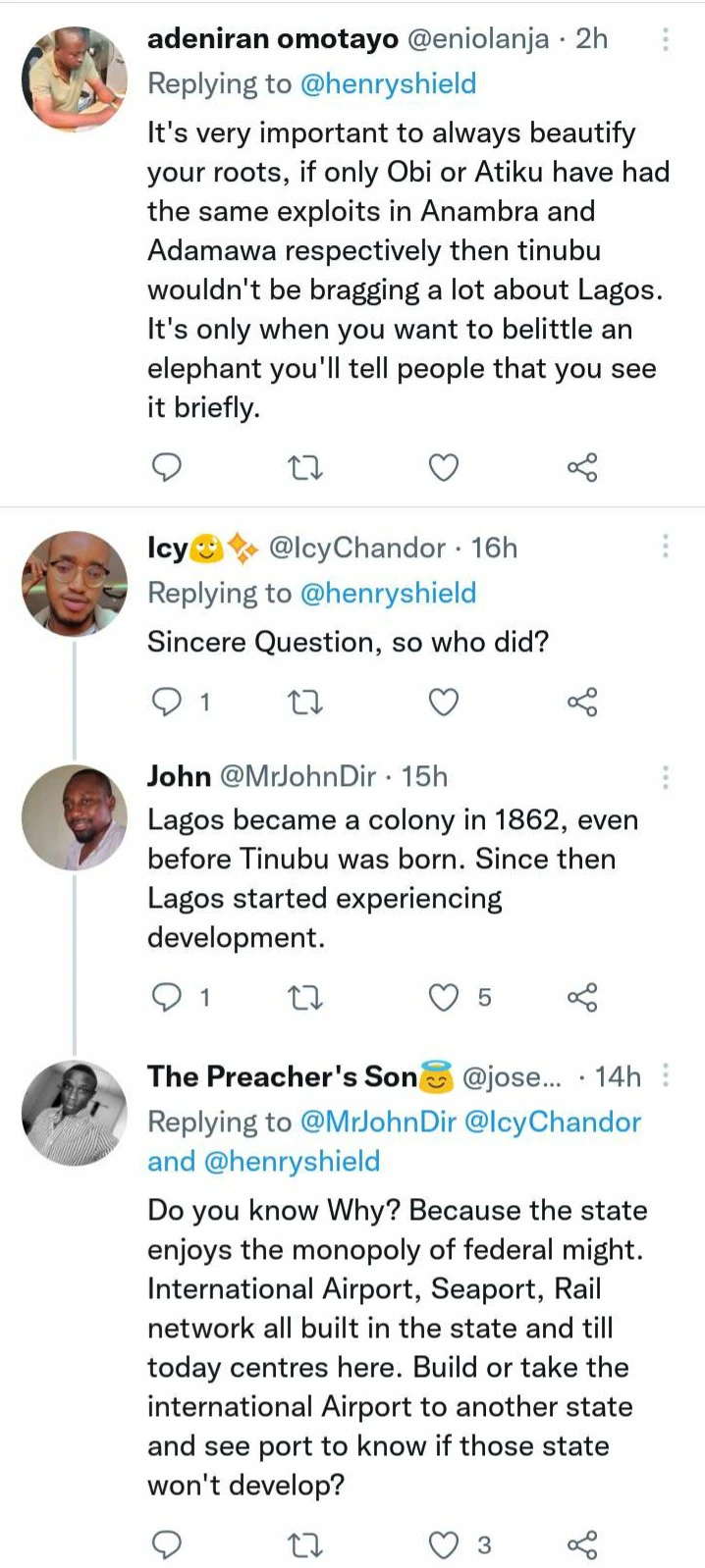Retweet IcyChandor's 'Sincere Question' tweet
The width and height of the screenshot is (705, 1568).
click(x=305, y=702)
